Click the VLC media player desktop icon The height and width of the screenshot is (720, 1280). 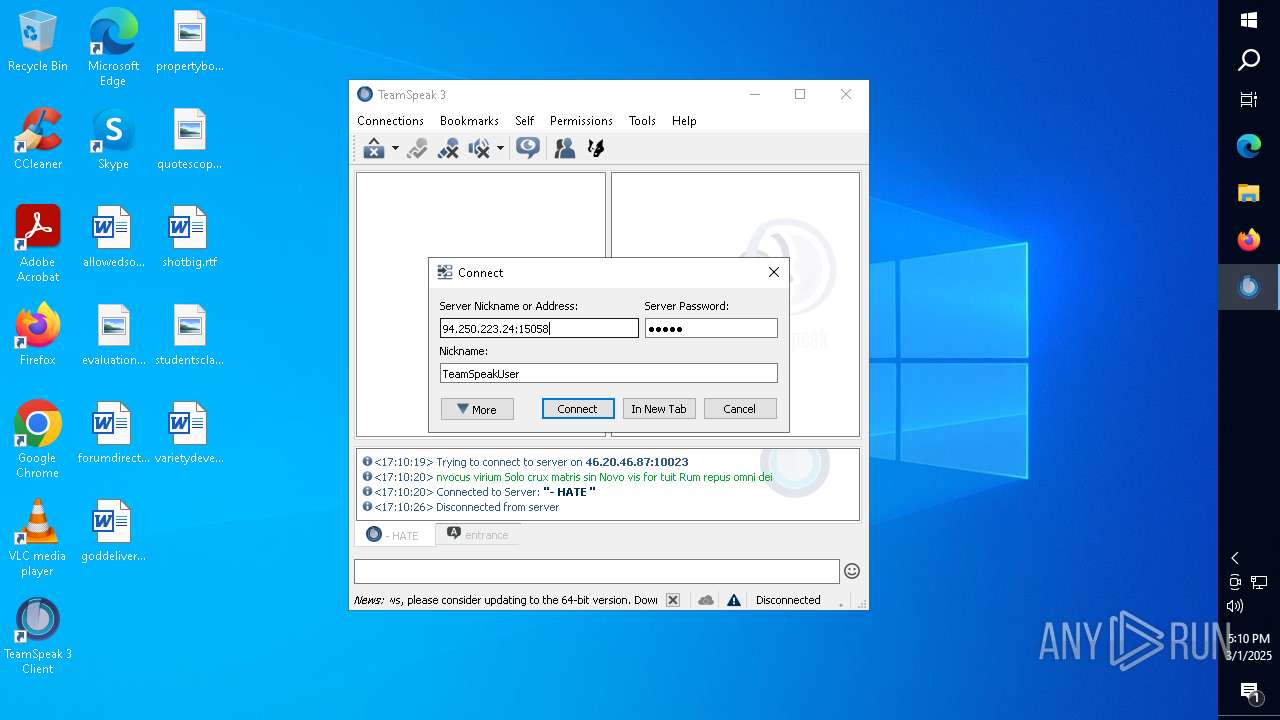pos(38,538)
